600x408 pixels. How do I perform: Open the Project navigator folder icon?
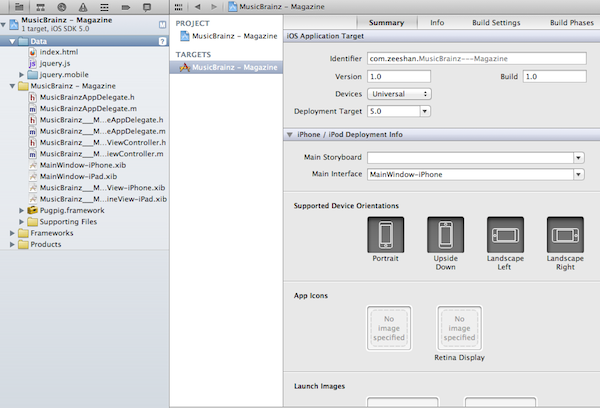coord(19,7)
